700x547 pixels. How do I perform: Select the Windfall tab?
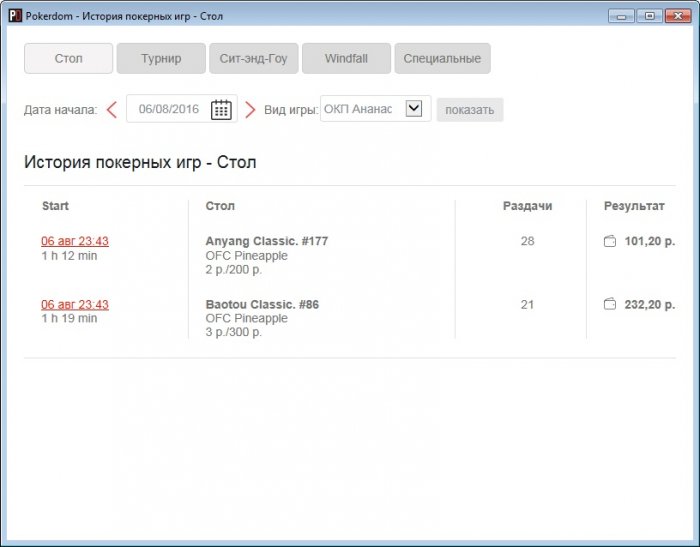pyautogui.click(x=346, y=59)
